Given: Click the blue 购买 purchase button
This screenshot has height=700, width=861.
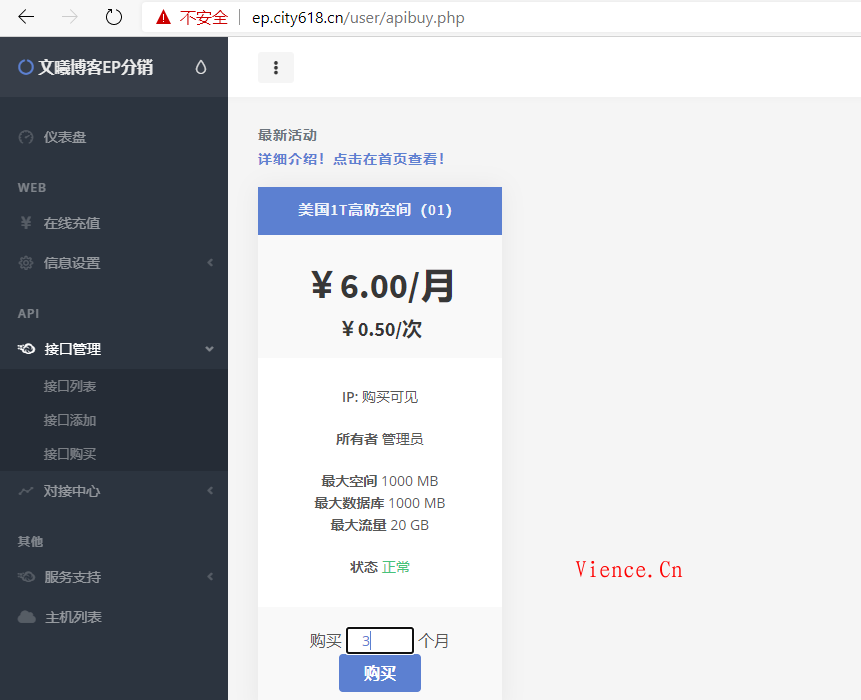Looking at the screenshot, I should click(379, 674).
